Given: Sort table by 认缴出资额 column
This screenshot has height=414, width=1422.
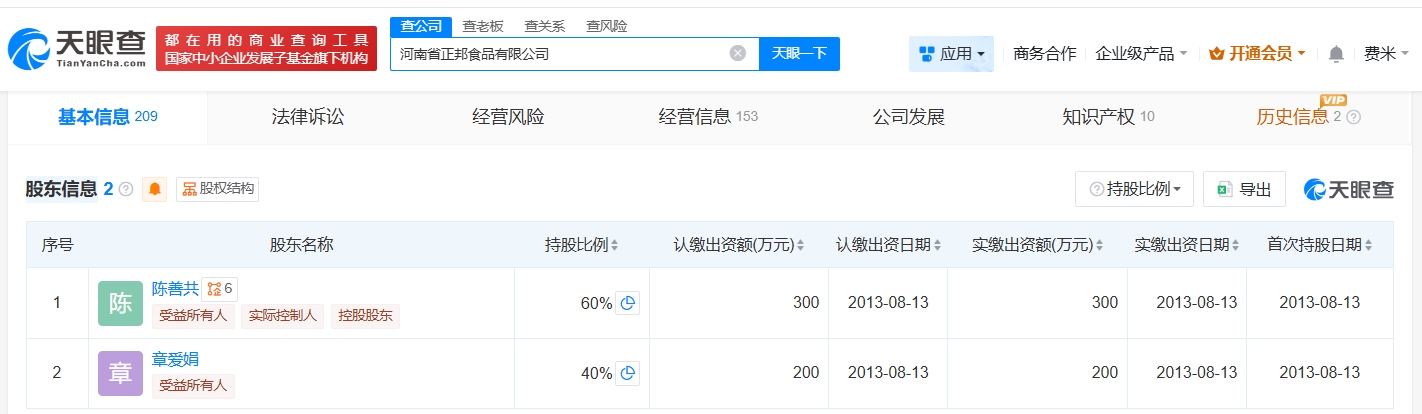Looking at the screenshot, I should (x=741, y=245).
